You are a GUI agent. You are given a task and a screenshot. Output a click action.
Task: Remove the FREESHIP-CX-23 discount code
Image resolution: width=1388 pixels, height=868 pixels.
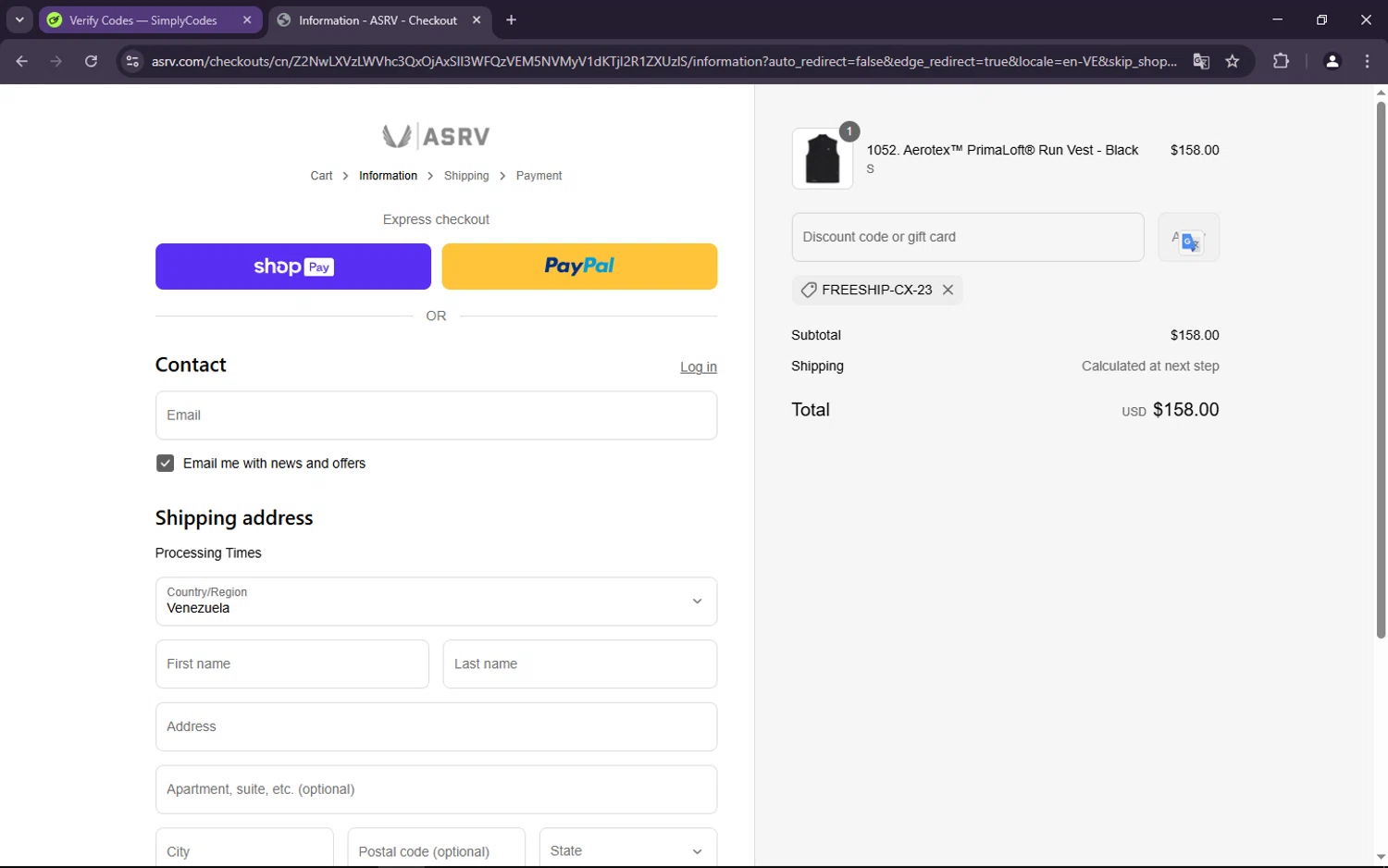coord(948,290)
